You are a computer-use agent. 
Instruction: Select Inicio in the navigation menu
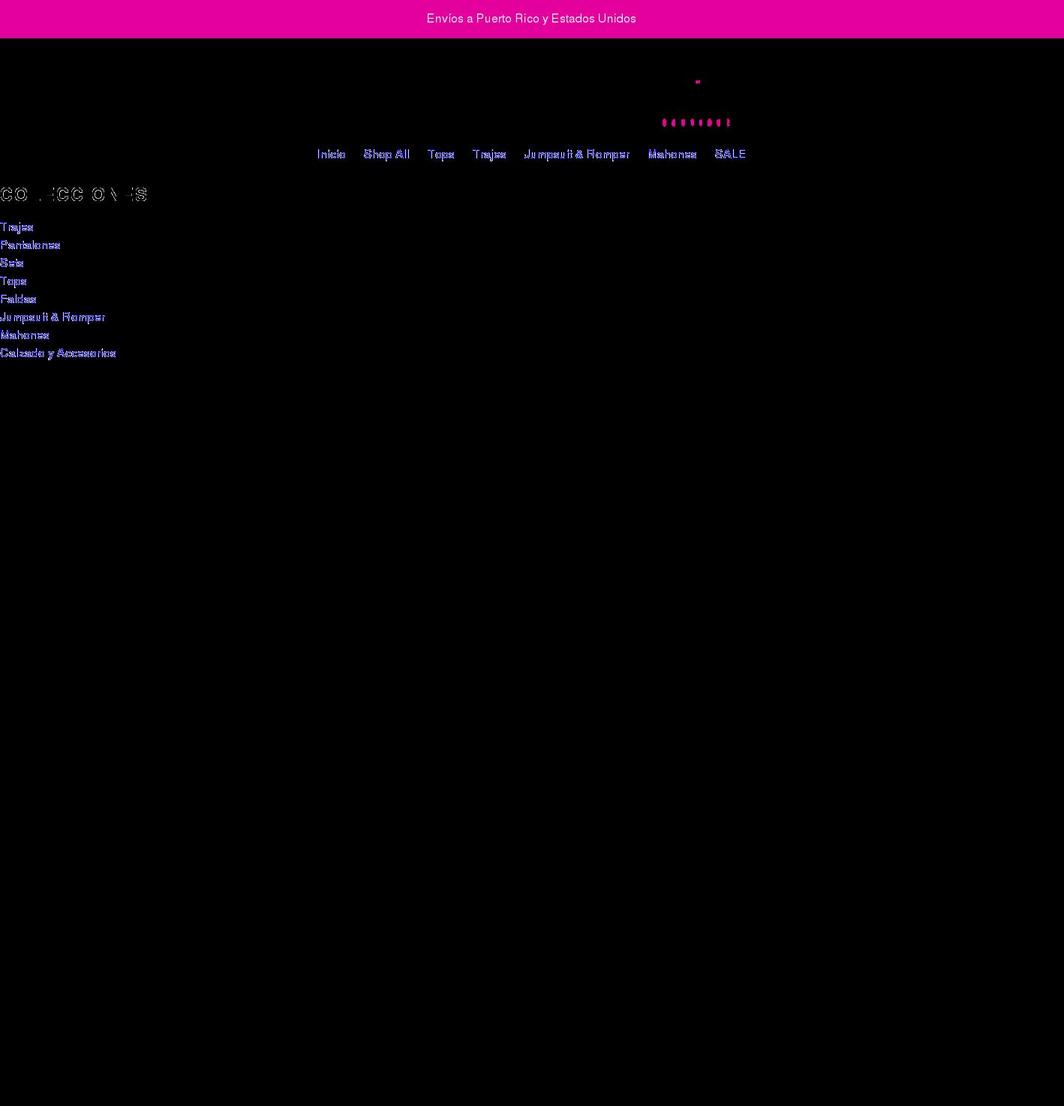click(x=330, y=154)
